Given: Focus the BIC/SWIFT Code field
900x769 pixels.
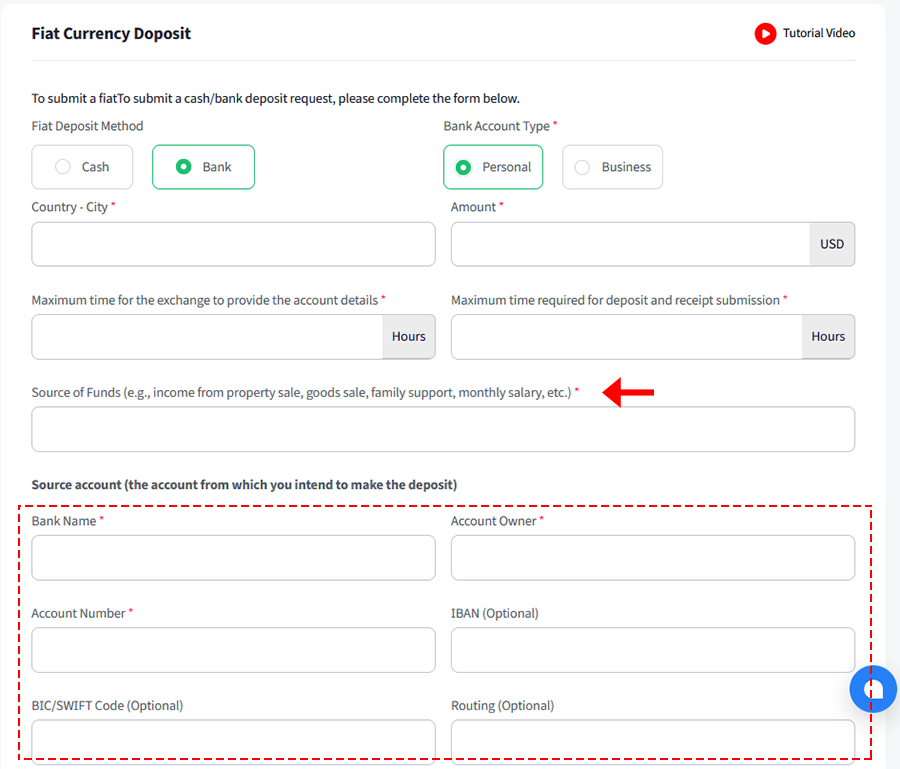Looking at the screenshot, I should click(234, 742).
